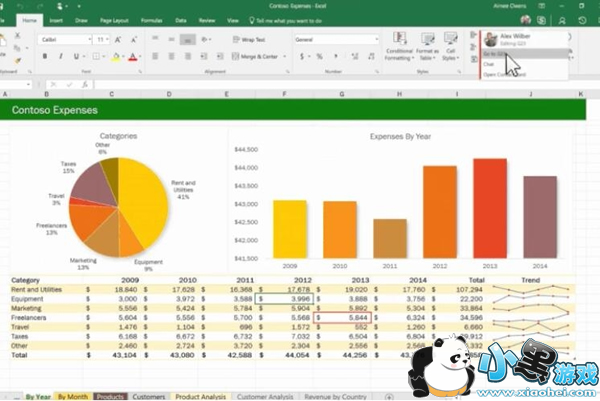Click the Comma Style icon
Viewport: 600px width, 401px height.
(336, 56)
